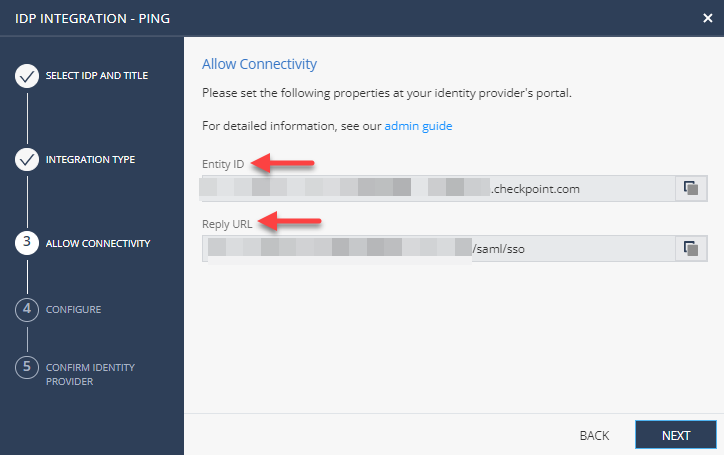Click the step 5 number circle
This screenshot has height=455, width=724.
[x=28, y=367]
